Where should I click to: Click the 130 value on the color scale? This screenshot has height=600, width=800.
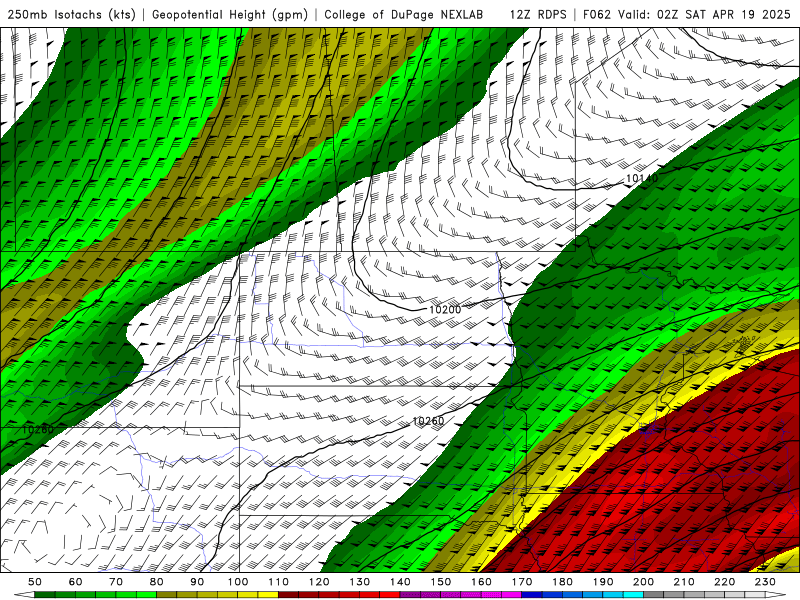(360, 582)
